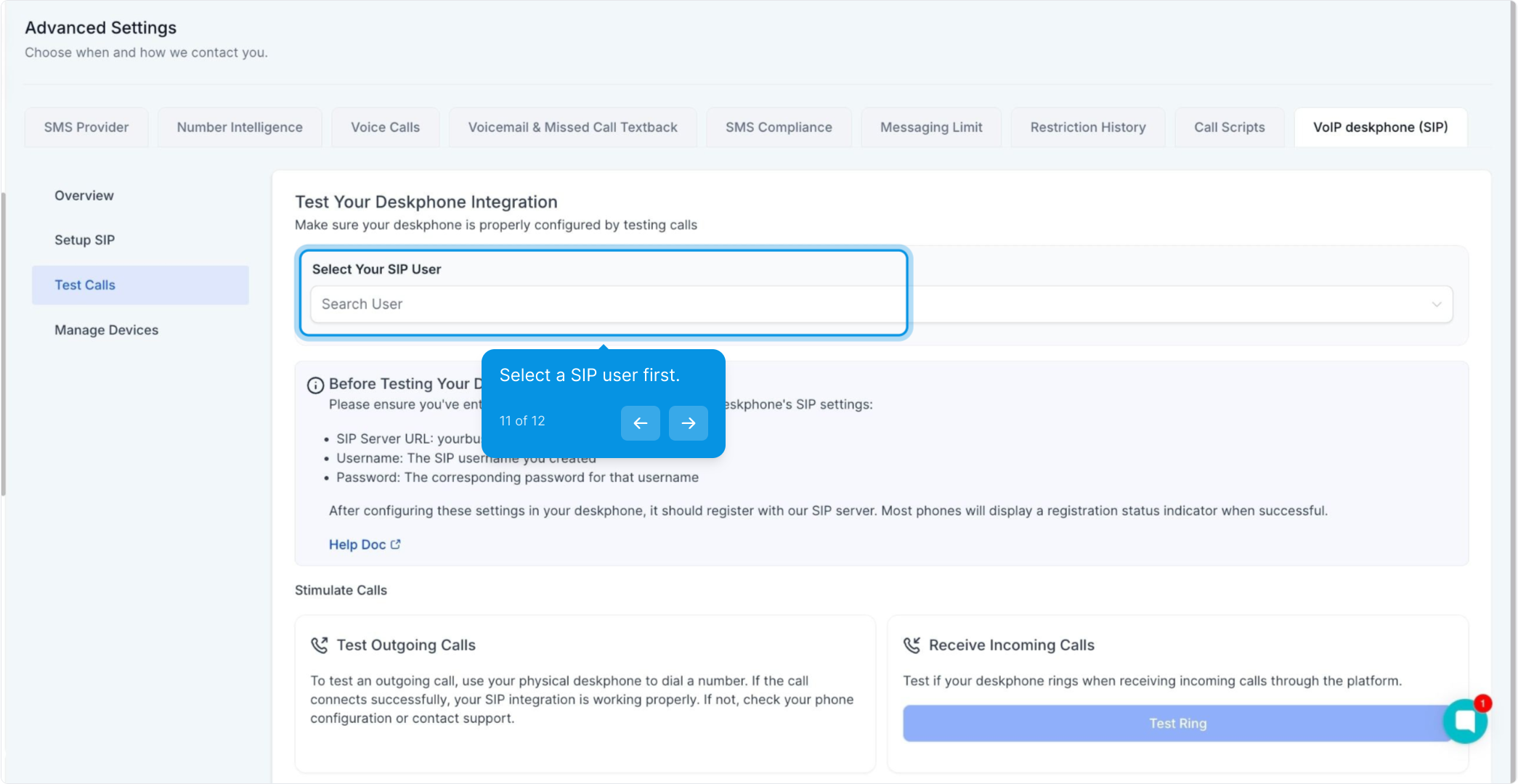Select the Call Scripts tab
This screenshot has width=1518, height=784.
click(1229, 127)
